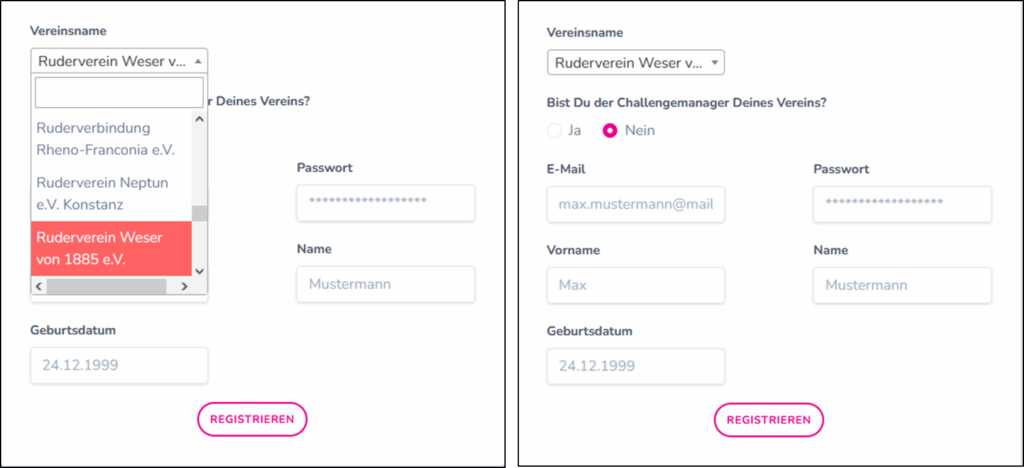Viewport: 1024px width, 468px height.
Task: Click the dropdown horizontal scrollbar track
Action: (110, 287)
